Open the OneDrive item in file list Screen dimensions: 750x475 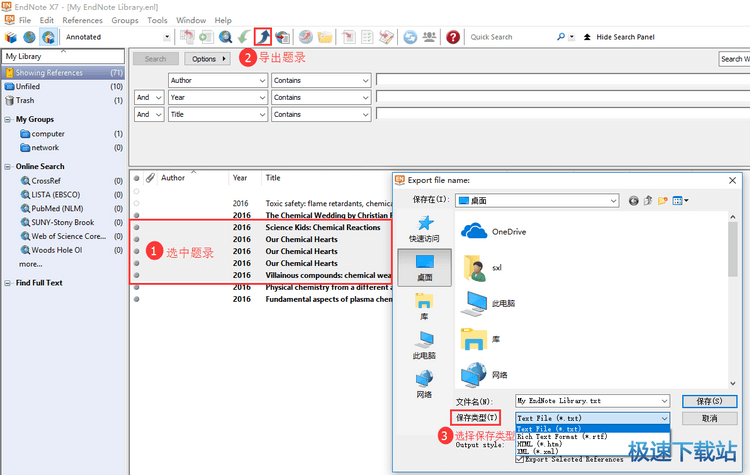493,232
